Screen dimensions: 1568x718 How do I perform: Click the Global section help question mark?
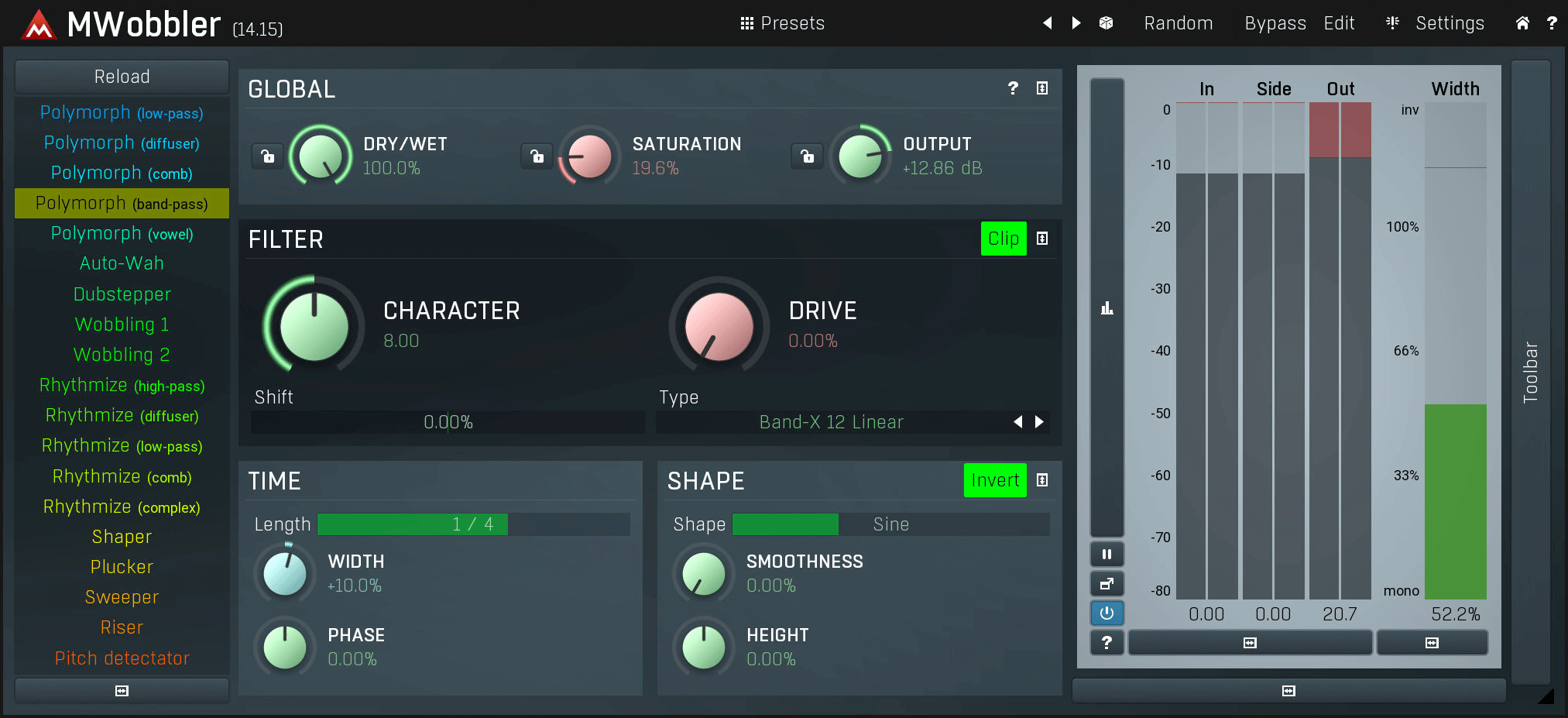(x=1013, y=88)
